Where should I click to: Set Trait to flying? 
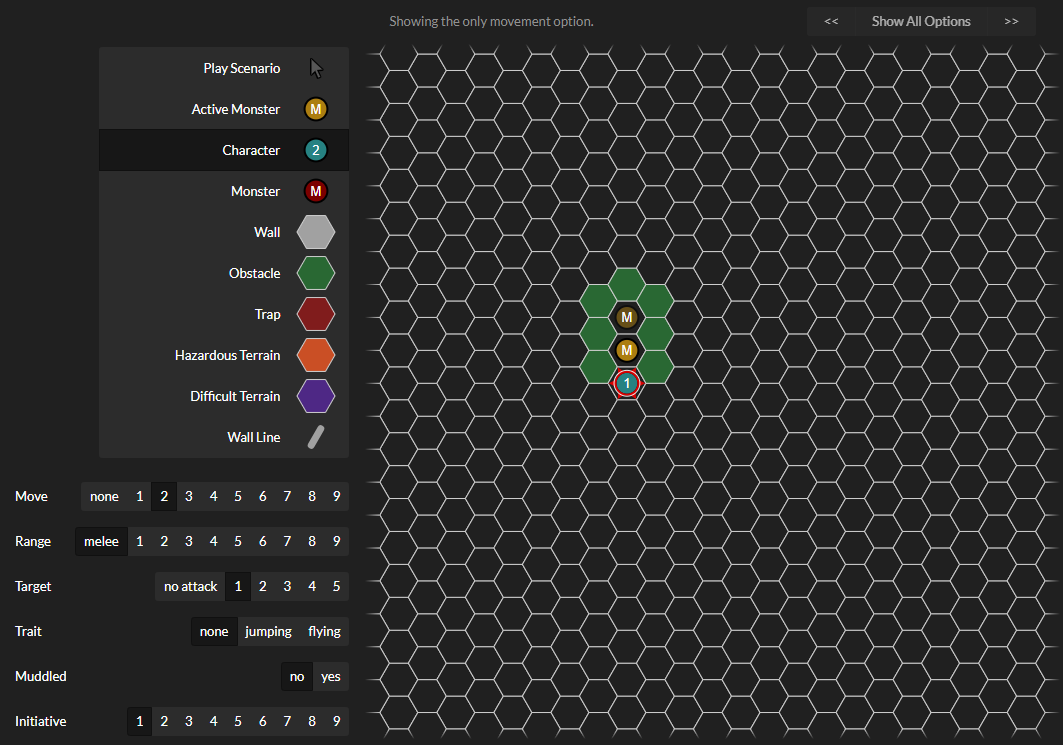coord(324,632)
